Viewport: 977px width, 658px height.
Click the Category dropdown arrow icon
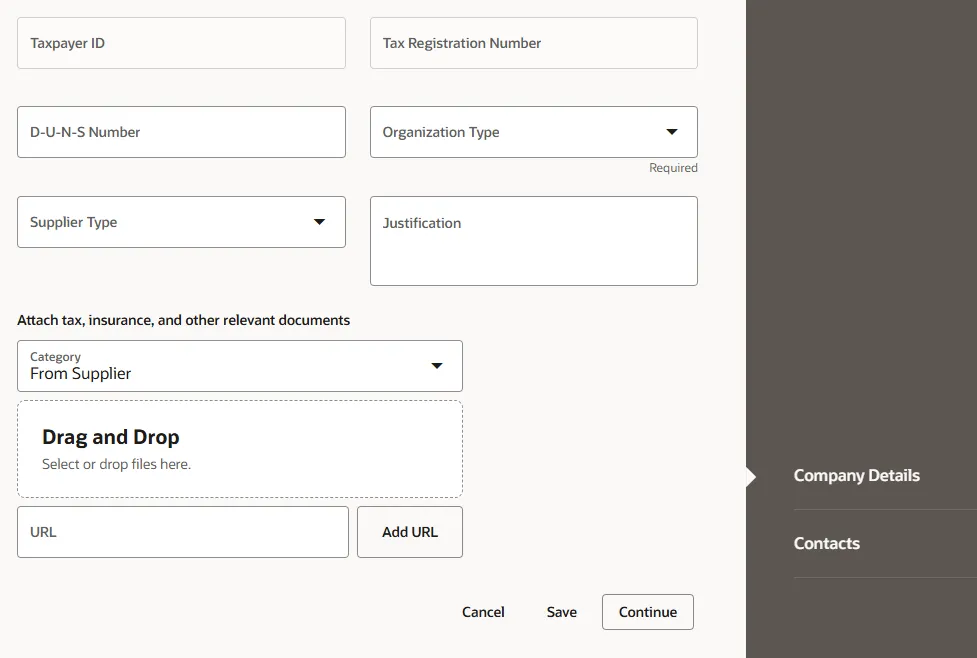[x=437, y=366]
